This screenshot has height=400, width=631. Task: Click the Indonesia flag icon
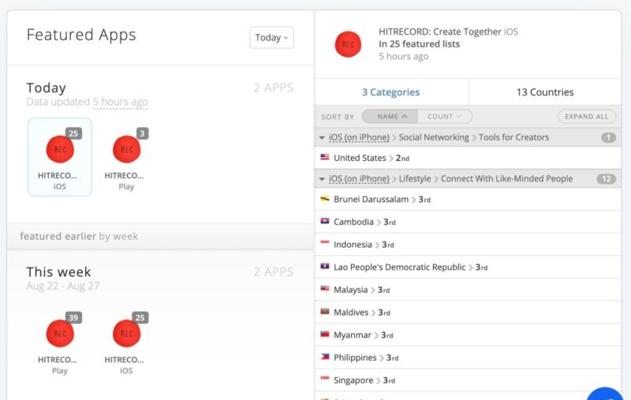325,242
